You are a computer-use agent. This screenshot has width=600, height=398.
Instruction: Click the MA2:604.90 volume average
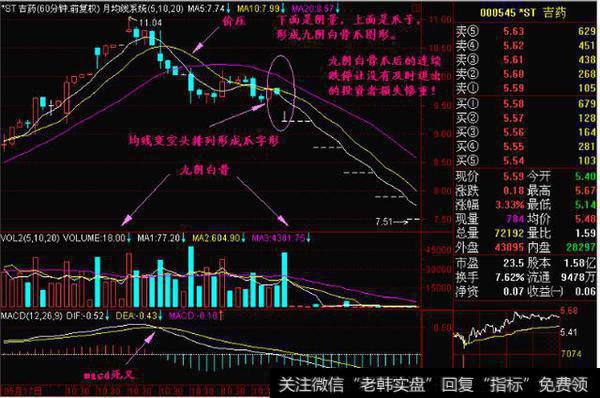tap(216, 238)
